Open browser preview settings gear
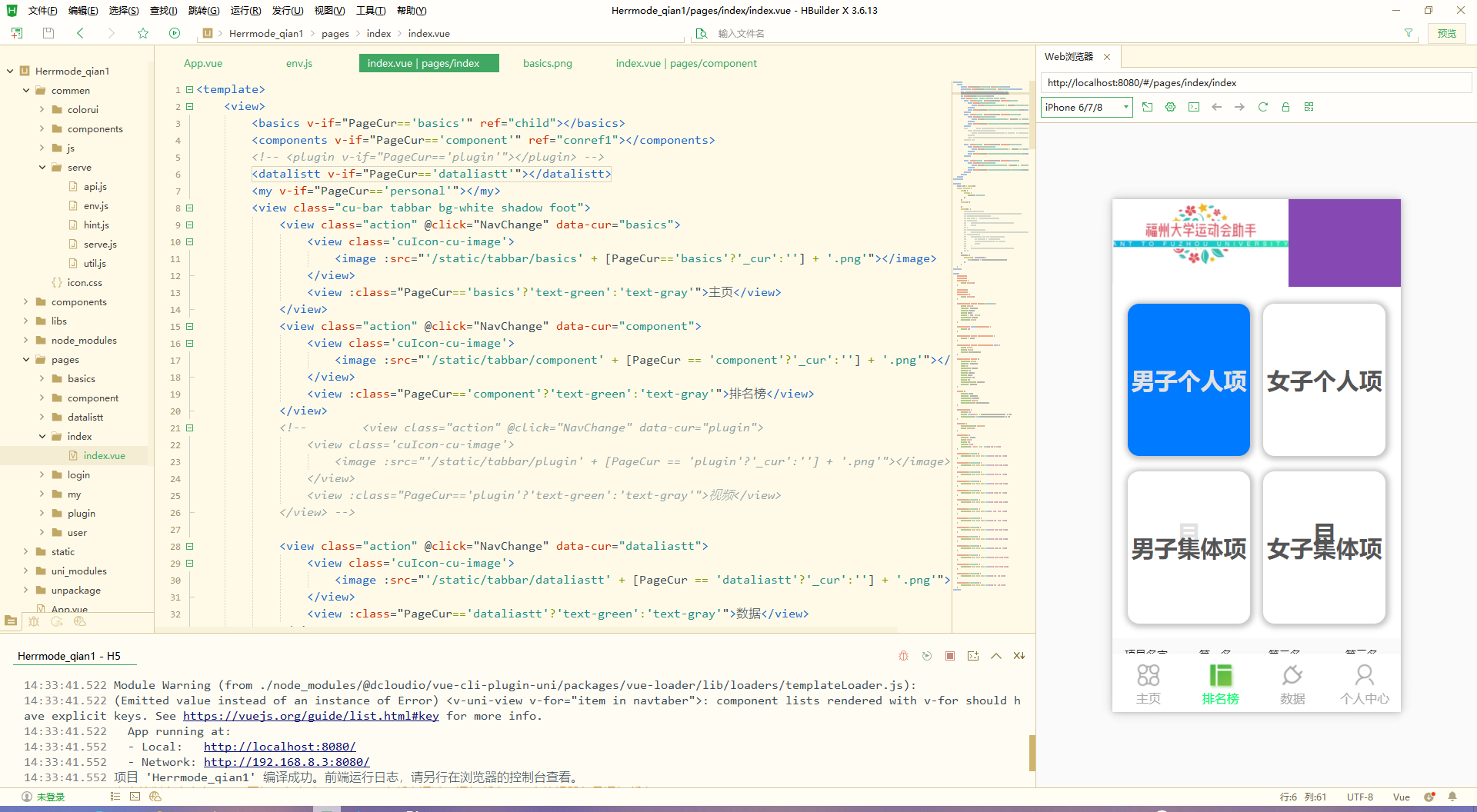Viewport: 1477px width, 812px height. point(1170,107)
